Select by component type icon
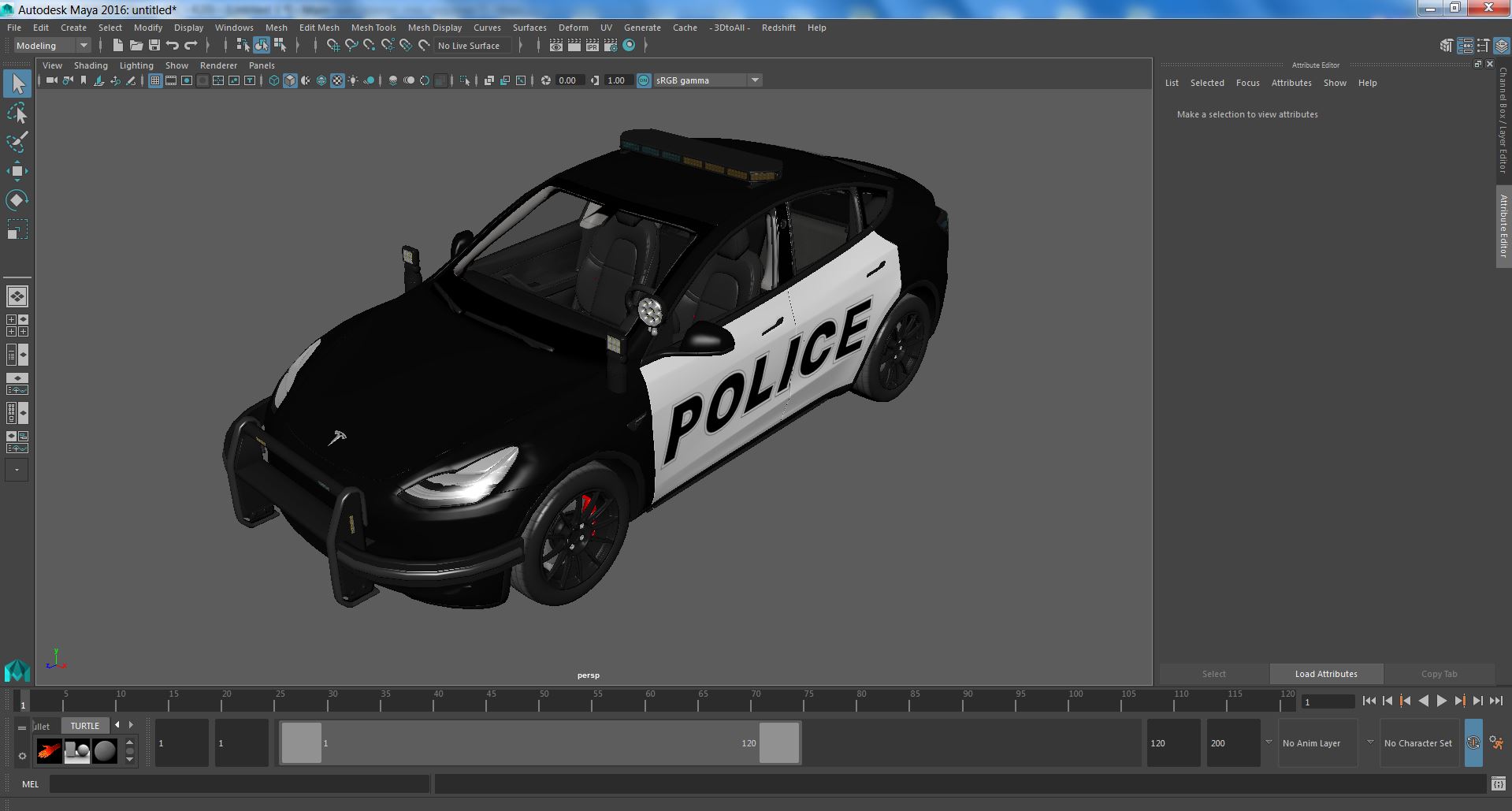Screen dimensions: 1512x811 [x=280, y=46]
